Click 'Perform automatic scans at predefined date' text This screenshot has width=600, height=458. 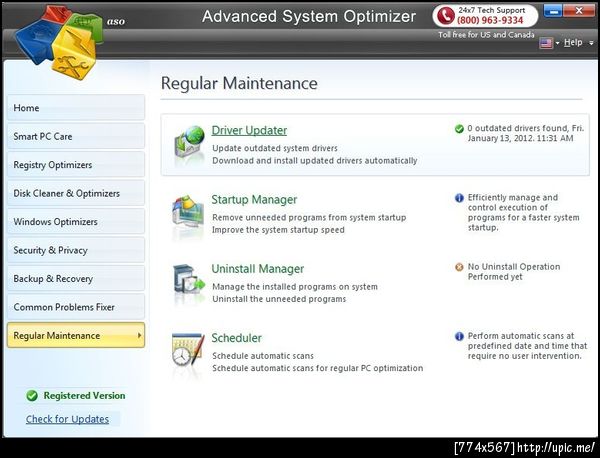click(527, 346)
